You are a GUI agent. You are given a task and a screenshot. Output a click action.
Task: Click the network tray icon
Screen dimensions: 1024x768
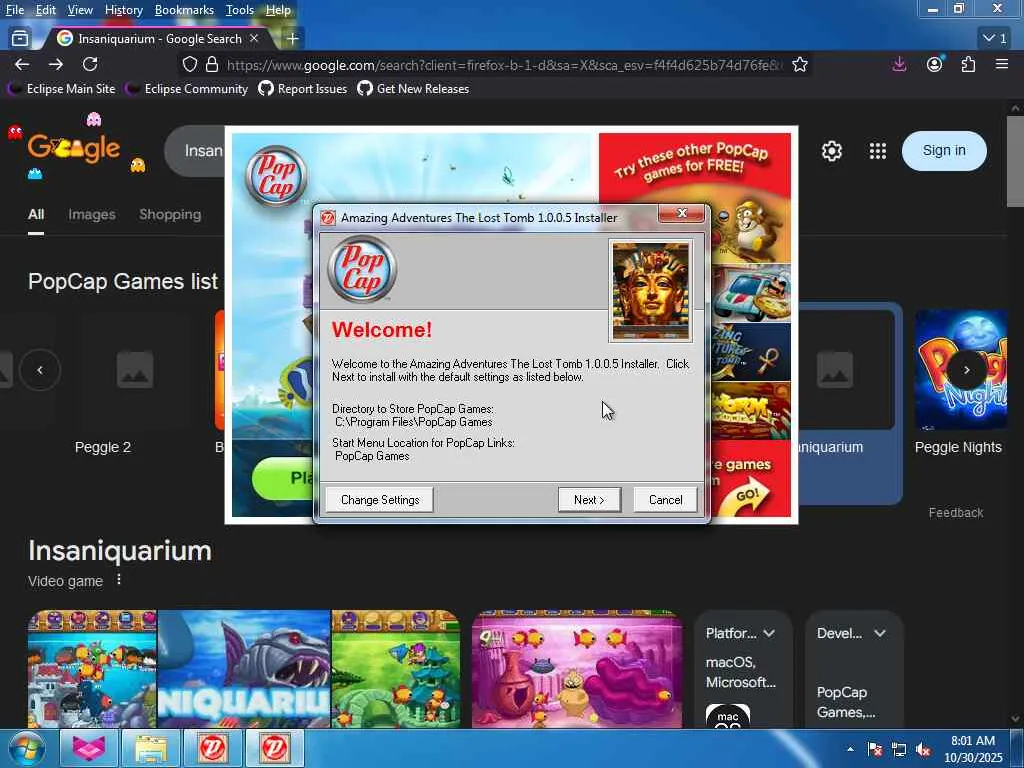899,750
